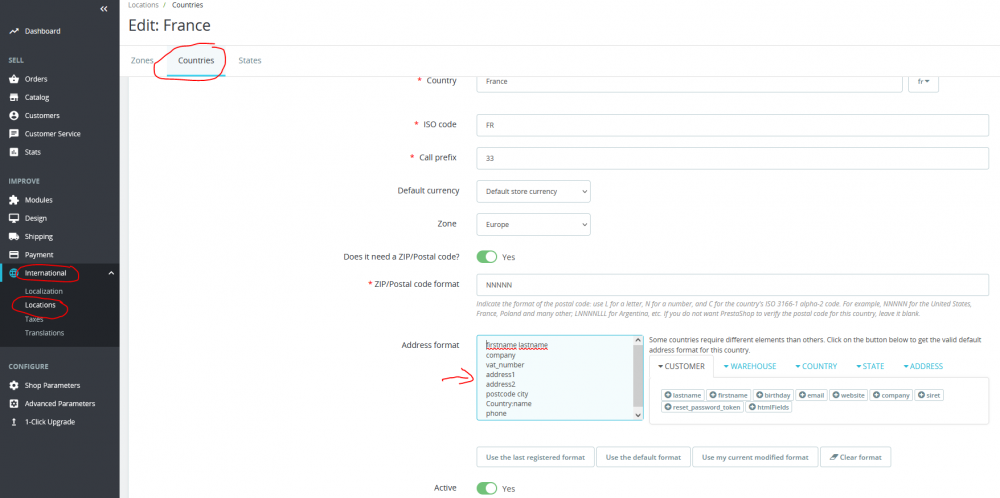This screenshot has width=1000, height=498.
Task: Open the Zone dropdown showing Europe
Action: pos(533,224)
